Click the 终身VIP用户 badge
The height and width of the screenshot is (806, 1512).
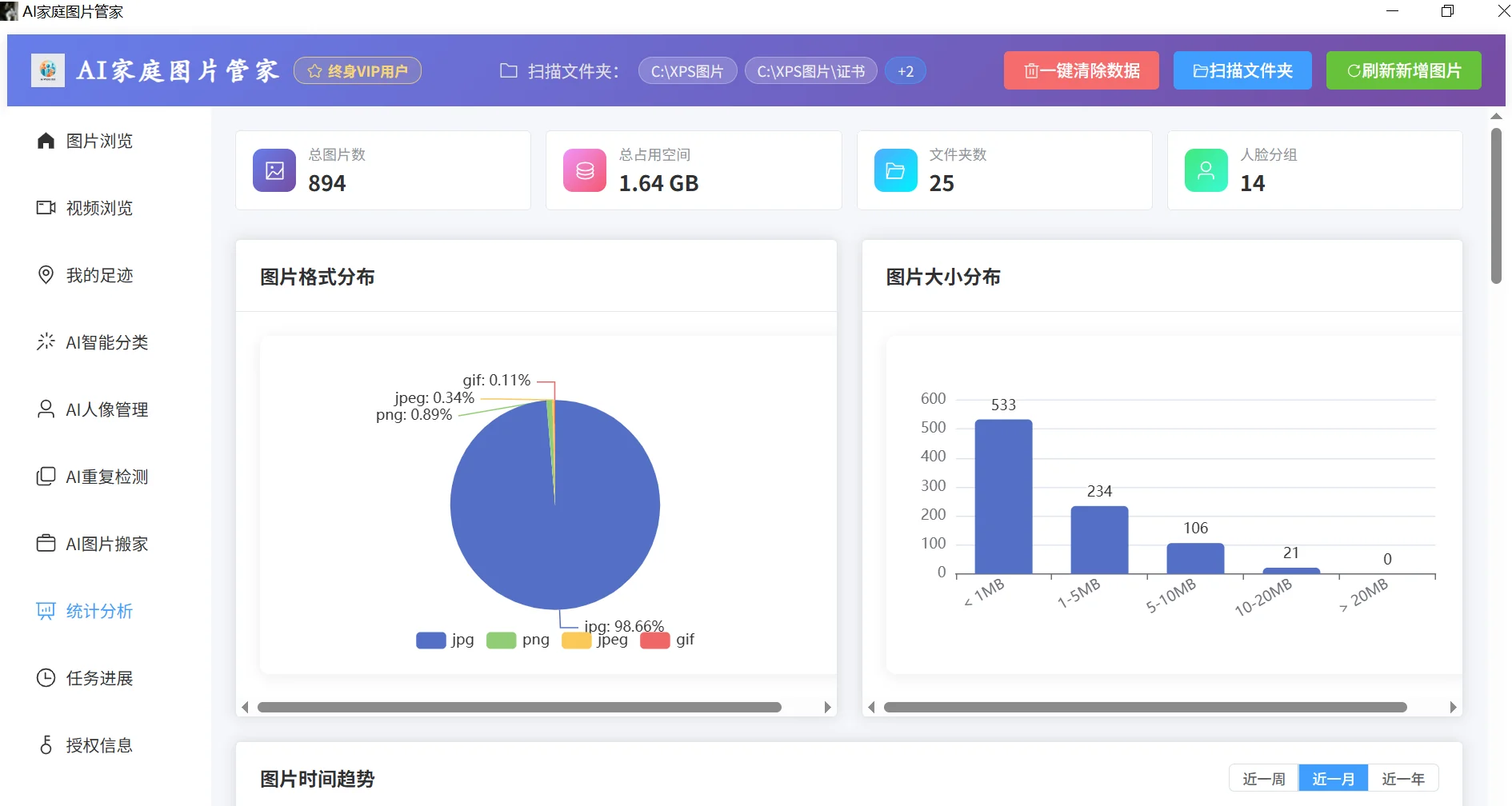point(358,71)
